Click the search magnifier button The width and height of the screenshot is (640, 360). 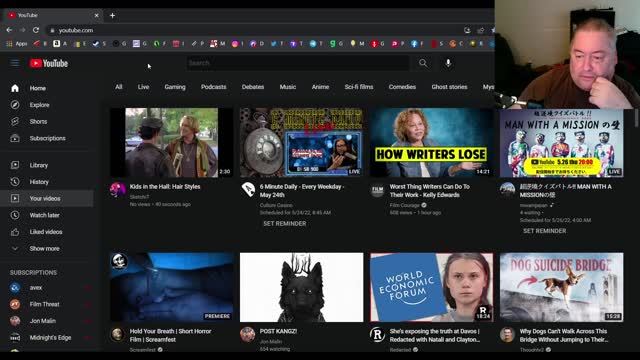[423, 63]
